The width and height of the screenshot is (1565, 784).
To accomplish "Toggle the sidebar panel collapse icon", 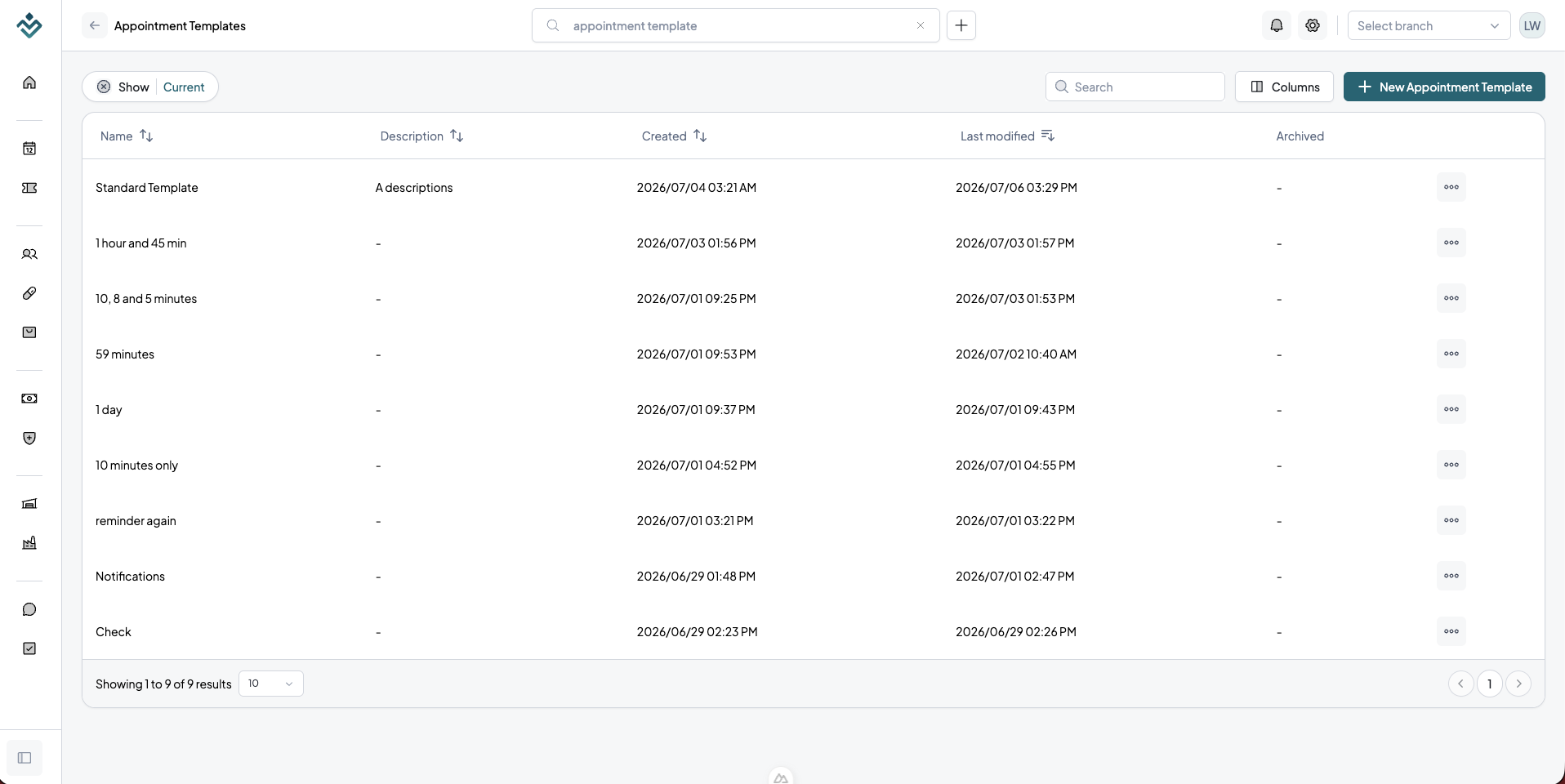I will 25,758.
